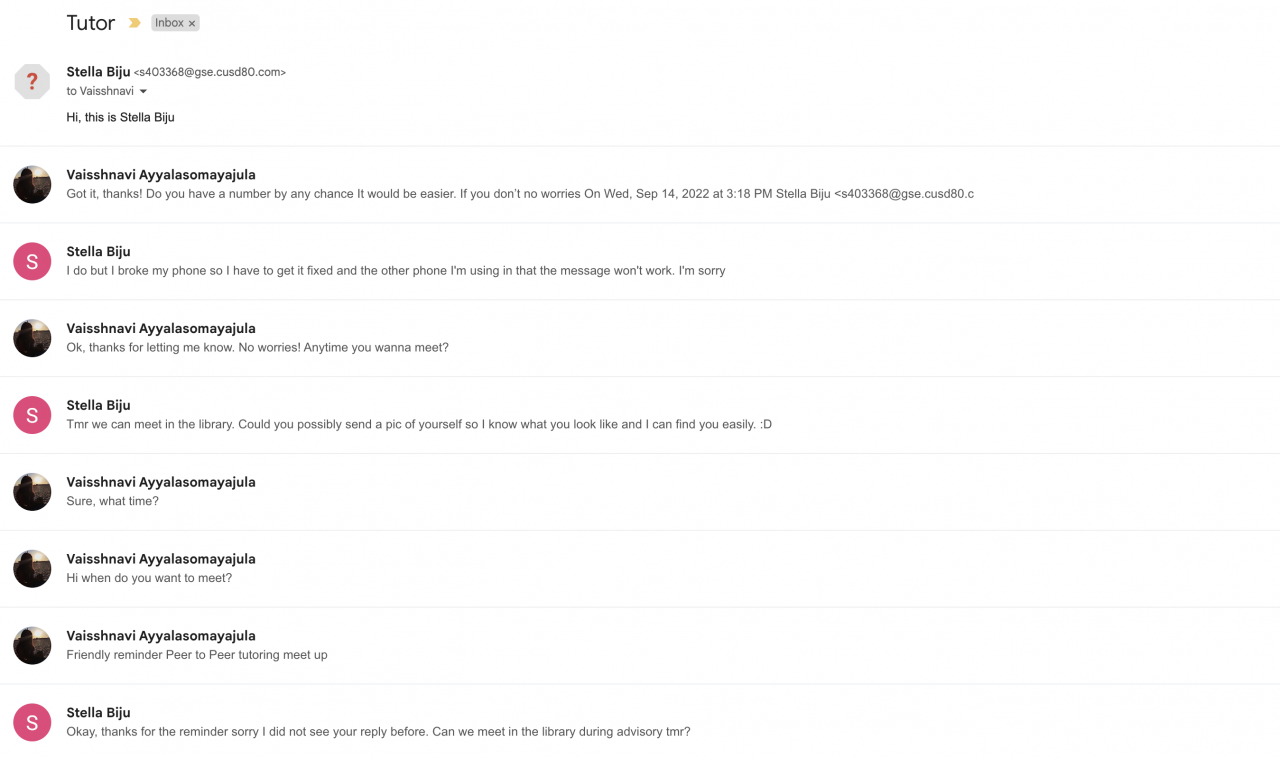
Task: Click the pink S avatar on the 'Tmr we can meet' message
Action: coord(32,415)
